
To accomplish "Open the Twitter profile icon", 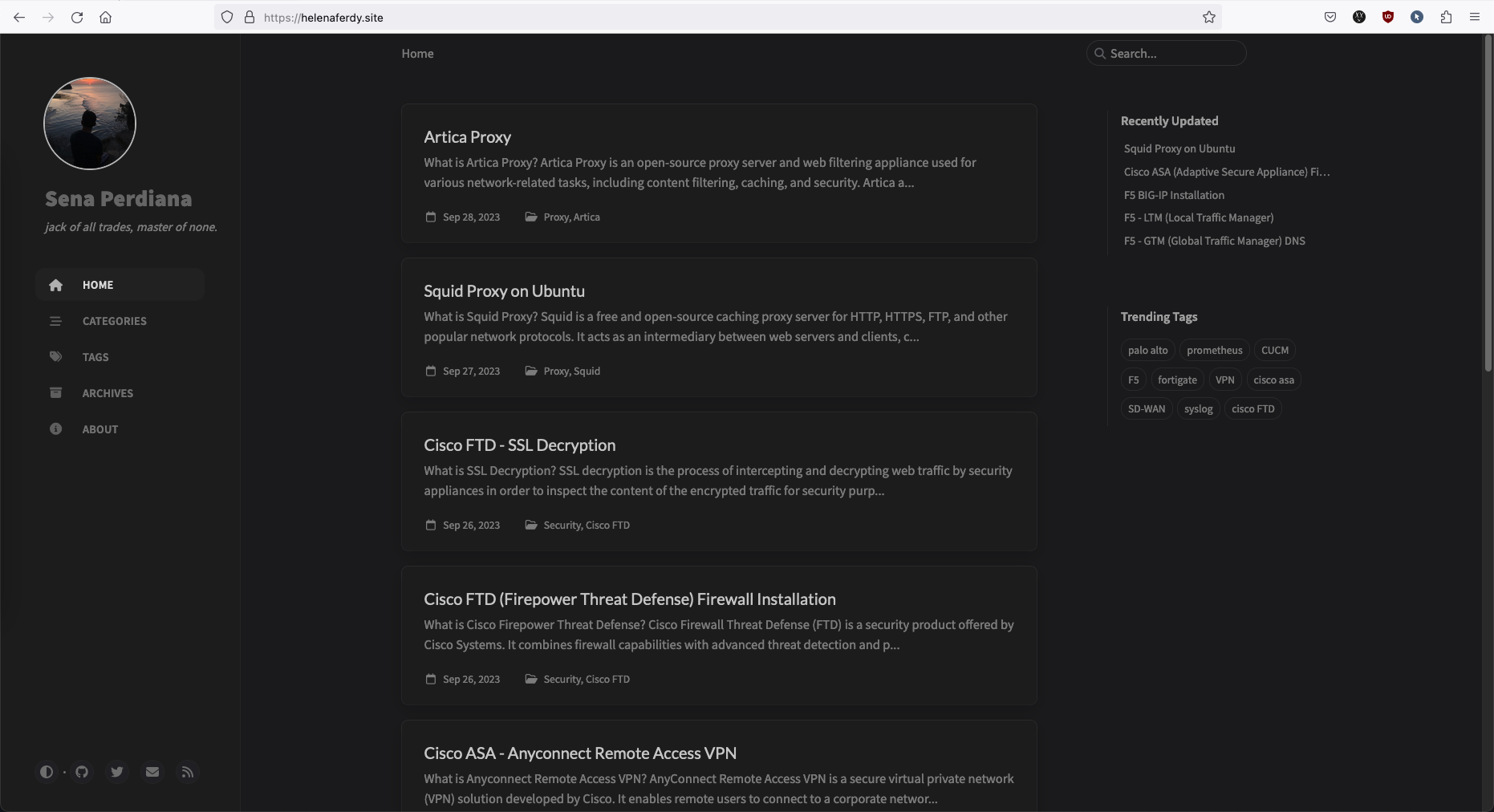I will tap(117, 772).
